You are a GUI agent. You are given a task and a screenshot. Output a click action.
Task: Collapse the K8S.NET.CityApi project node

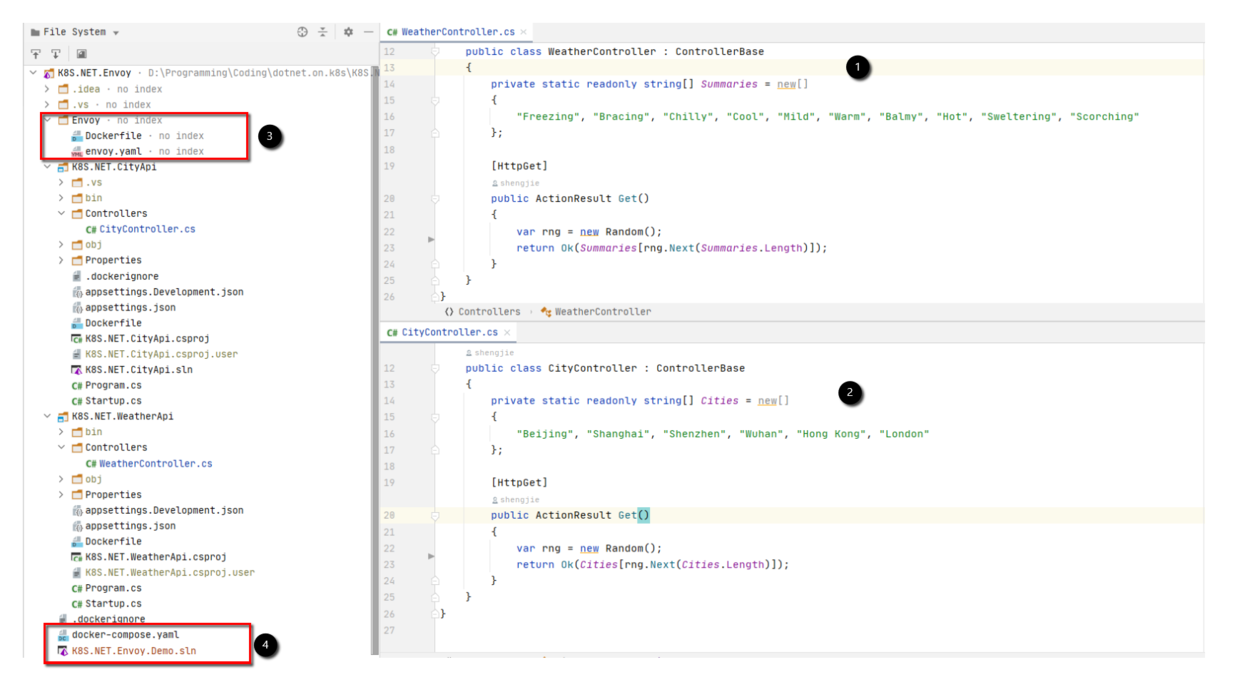coord(47,167)
